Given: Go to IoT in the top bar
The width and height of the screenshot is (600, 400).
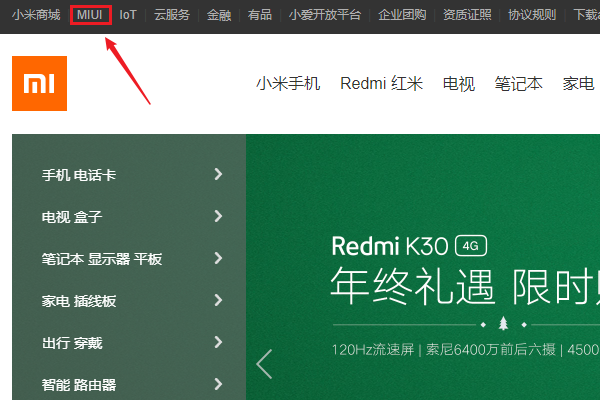Looking at the screenshot, I should pyautogui.click(x=128, y=15).
